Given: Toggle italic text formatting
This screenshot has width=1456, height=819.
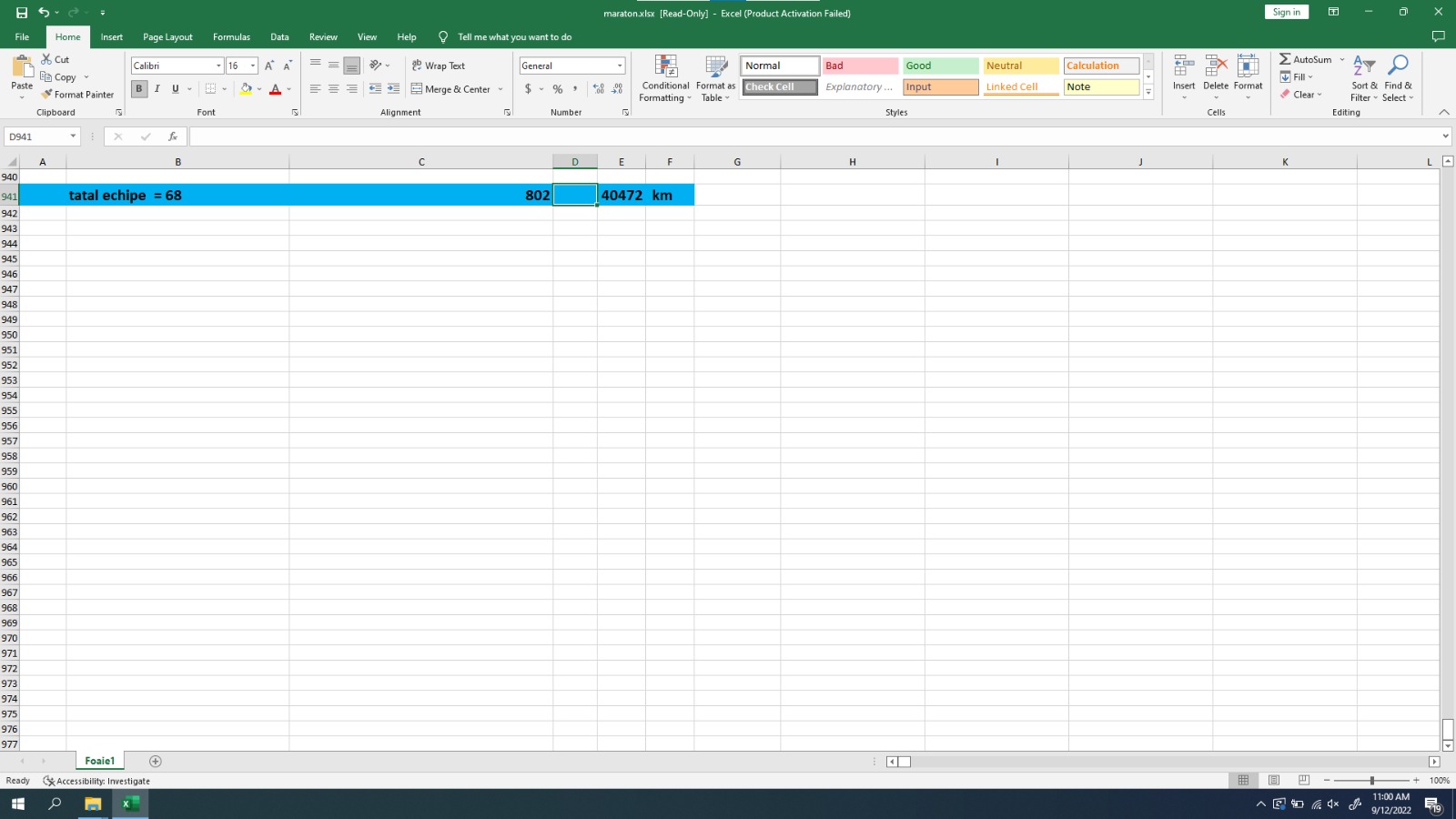Looking at the screenshot, I should (157, 89).
